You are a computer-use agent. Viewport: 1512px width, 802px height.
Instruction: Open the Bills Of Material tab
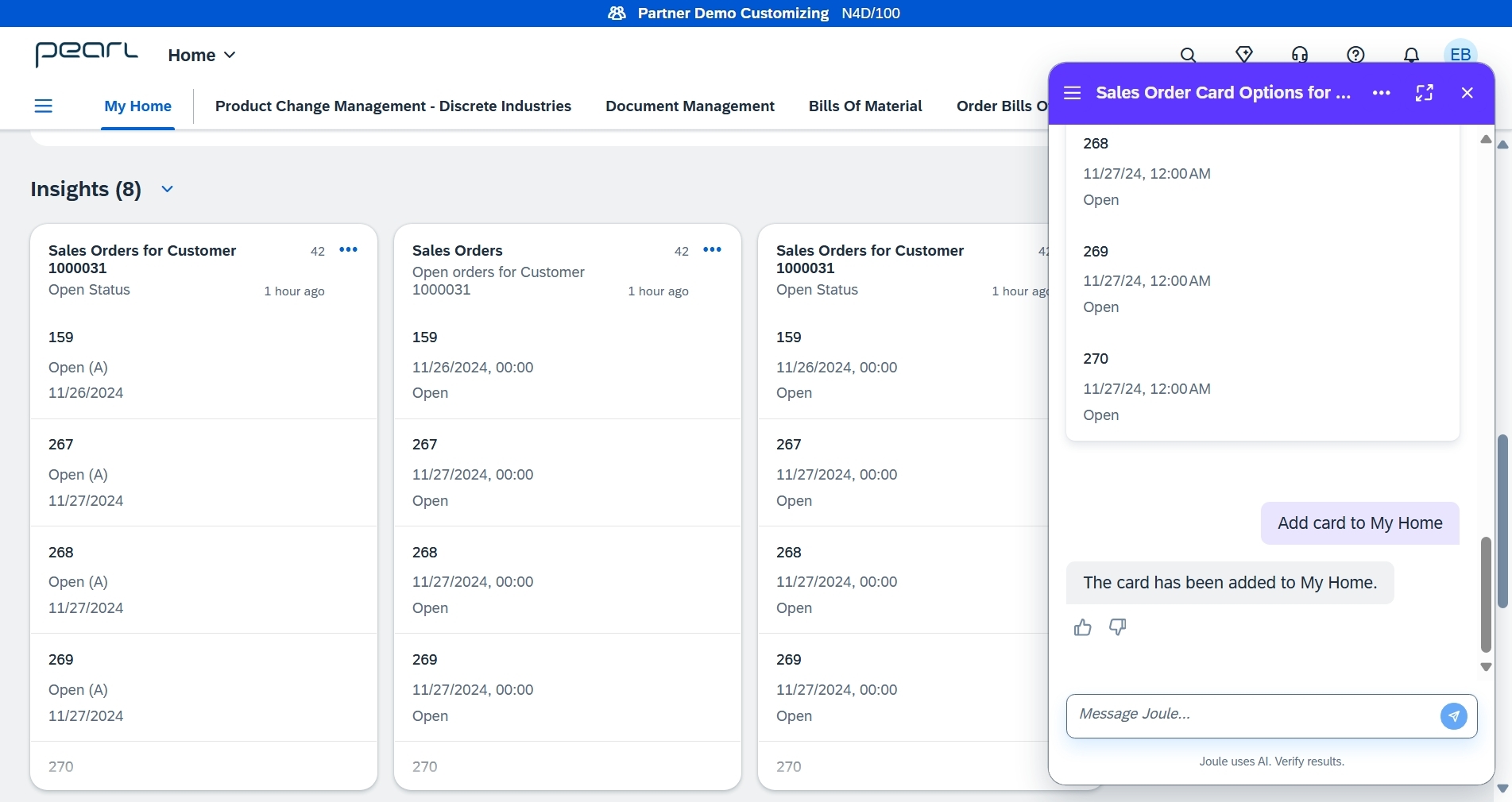(x=865, y=106)
